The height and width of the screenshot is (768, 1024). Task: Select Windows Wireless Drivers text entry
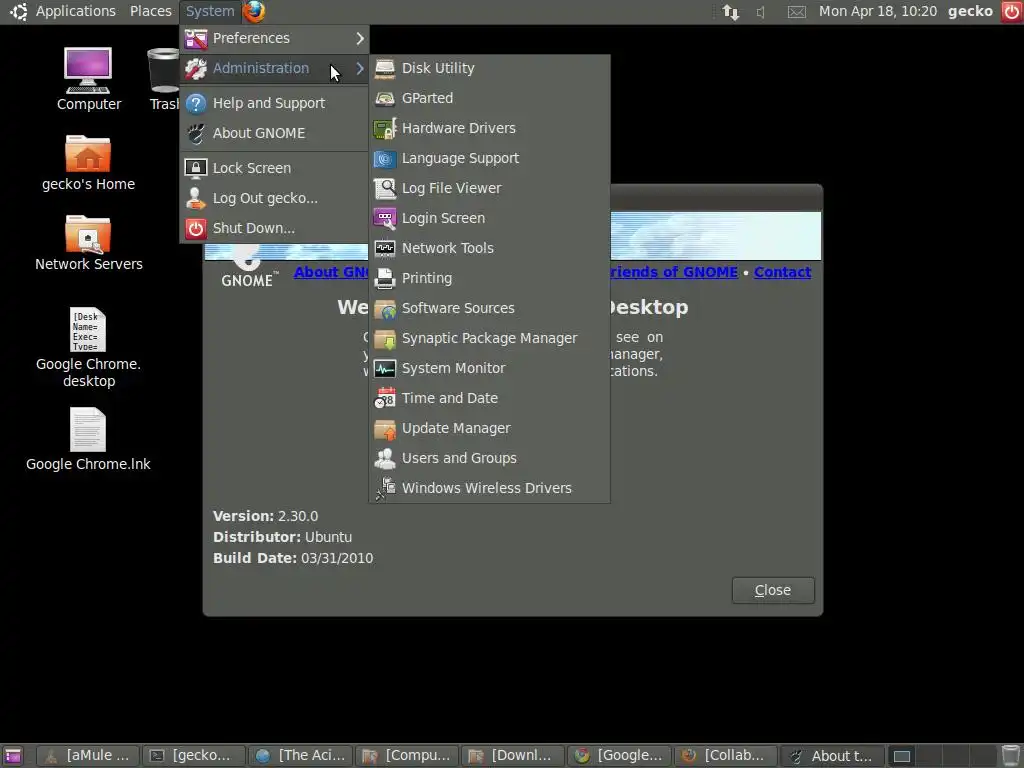click(x=487, y=488)
